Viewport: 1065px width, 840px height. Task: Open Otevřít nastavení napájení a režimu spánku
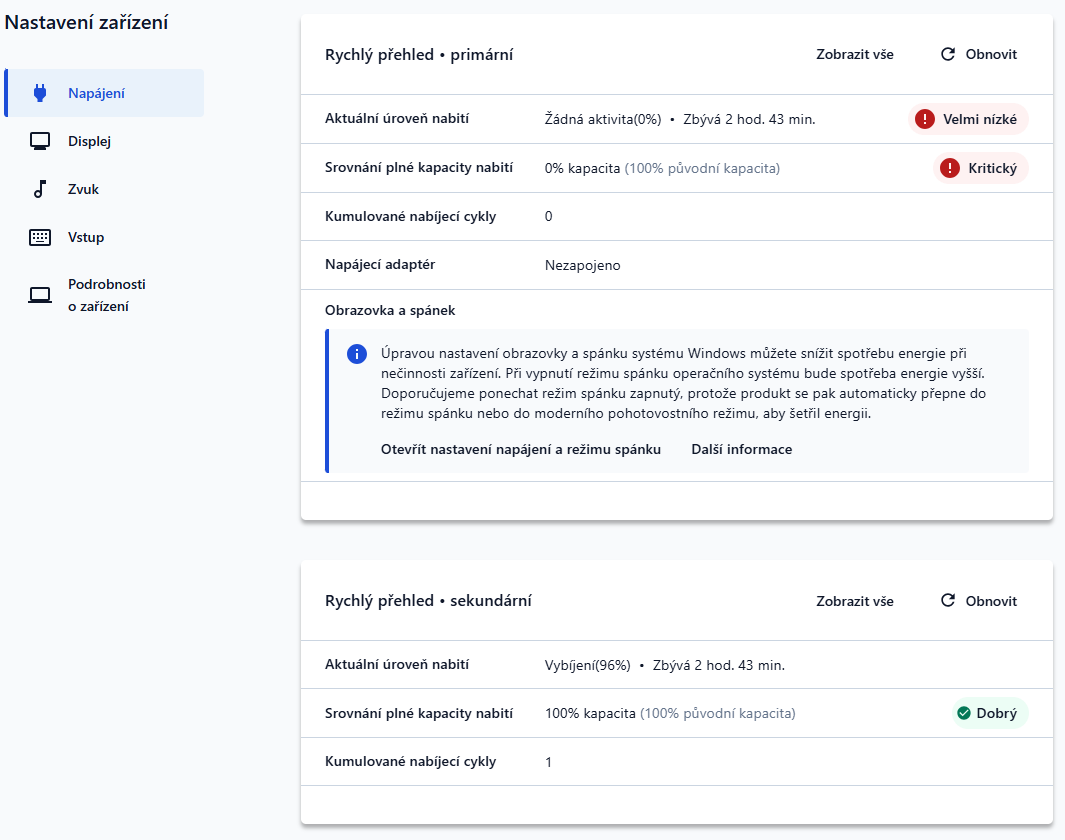521,449
